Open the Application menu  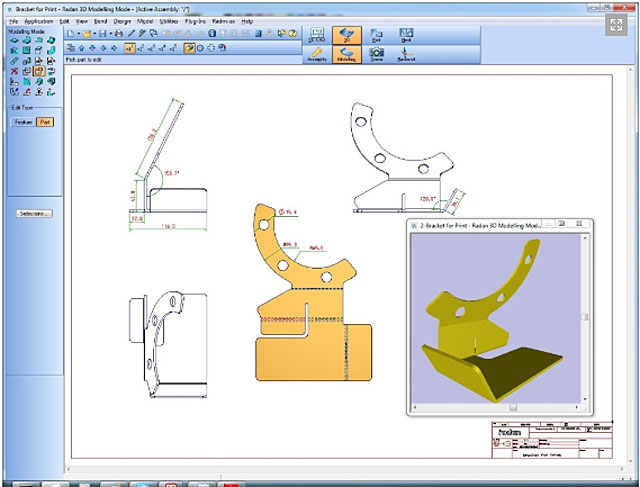(x=39, y=21)
